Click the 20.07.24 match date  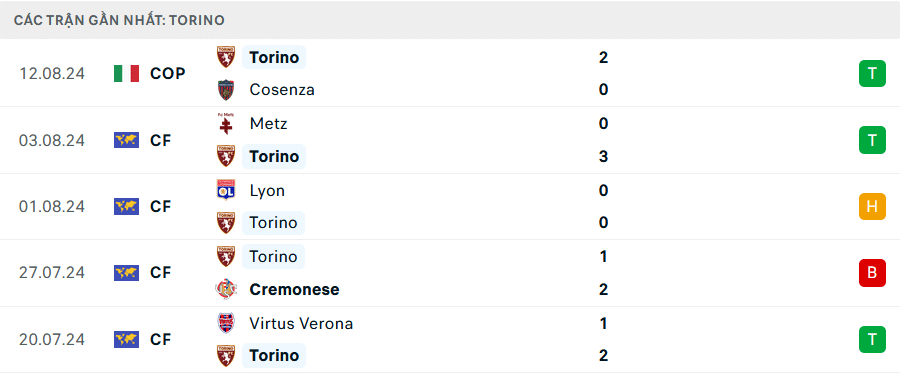pos(52,340)
